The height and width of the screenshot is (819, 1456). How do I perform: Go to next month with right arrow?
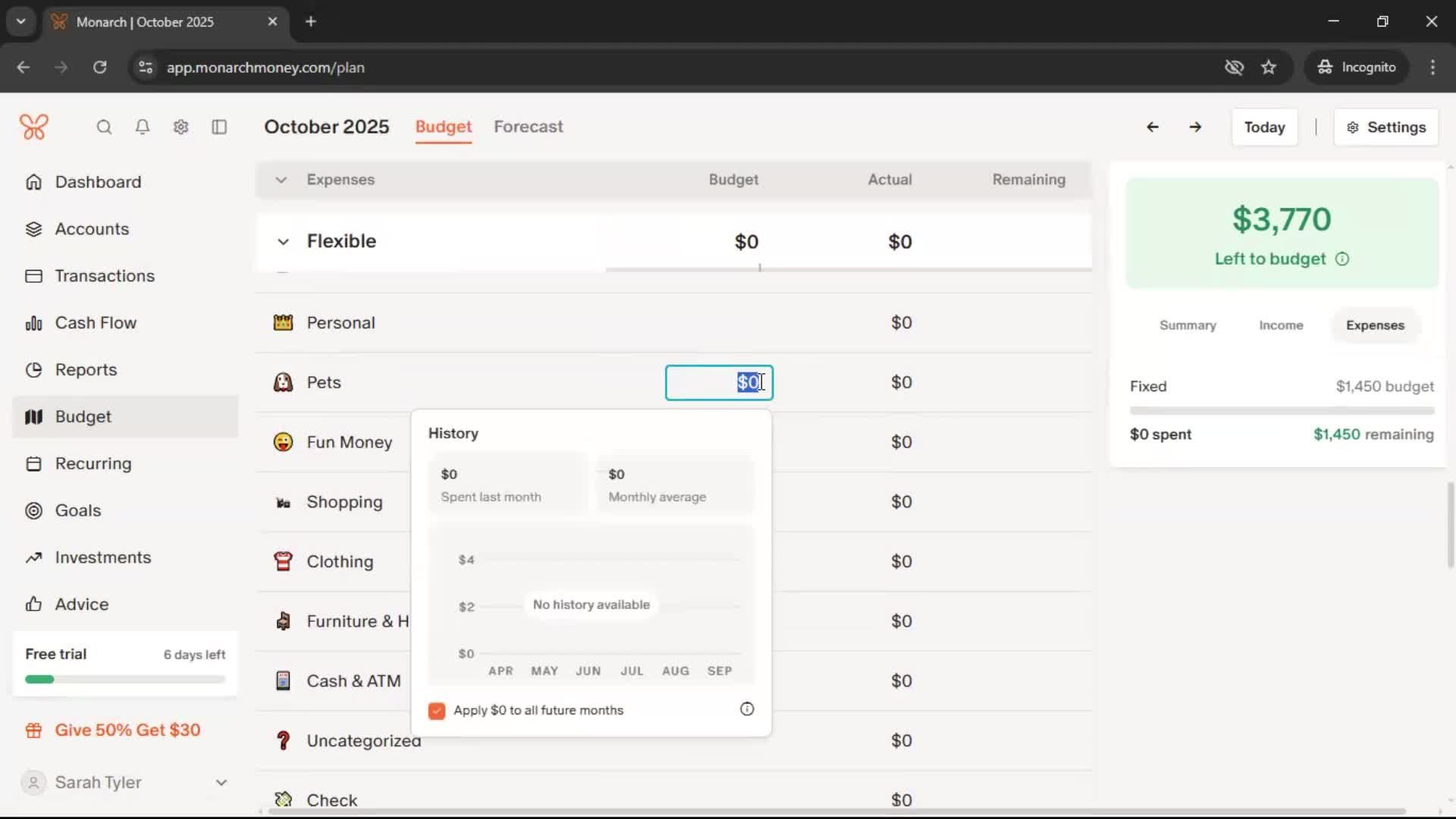click(x=1195, y=127)
